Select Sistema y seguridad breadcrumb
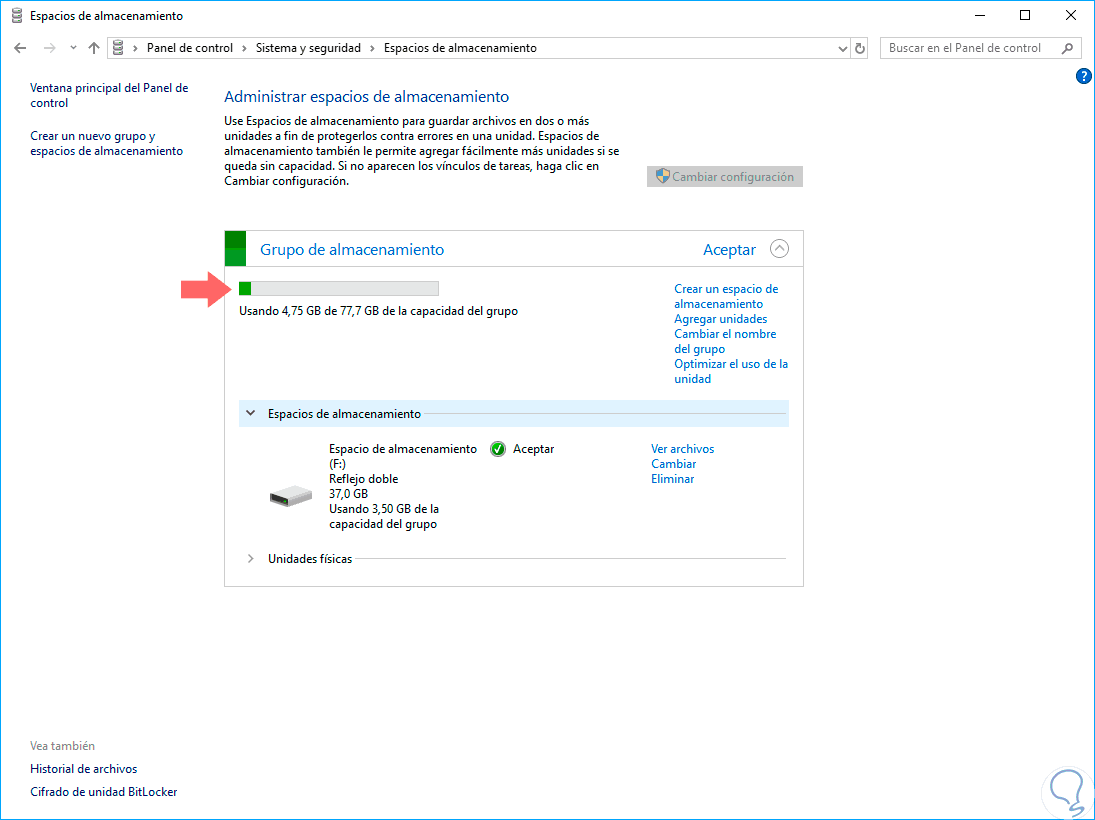This screenshot has width=1095, height=820. (x=309, y=48)
